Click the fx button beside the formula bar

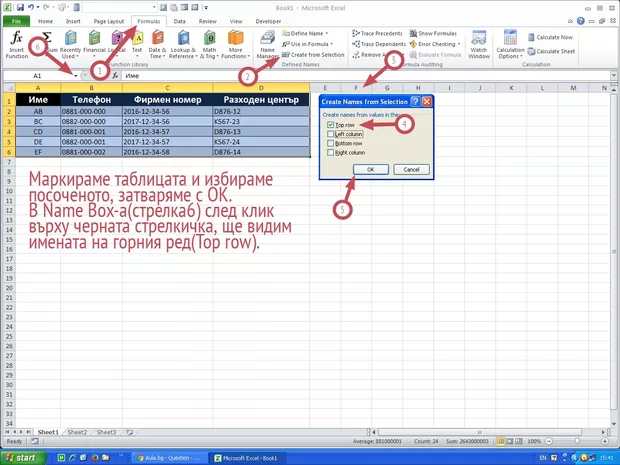tap(115, 76)
